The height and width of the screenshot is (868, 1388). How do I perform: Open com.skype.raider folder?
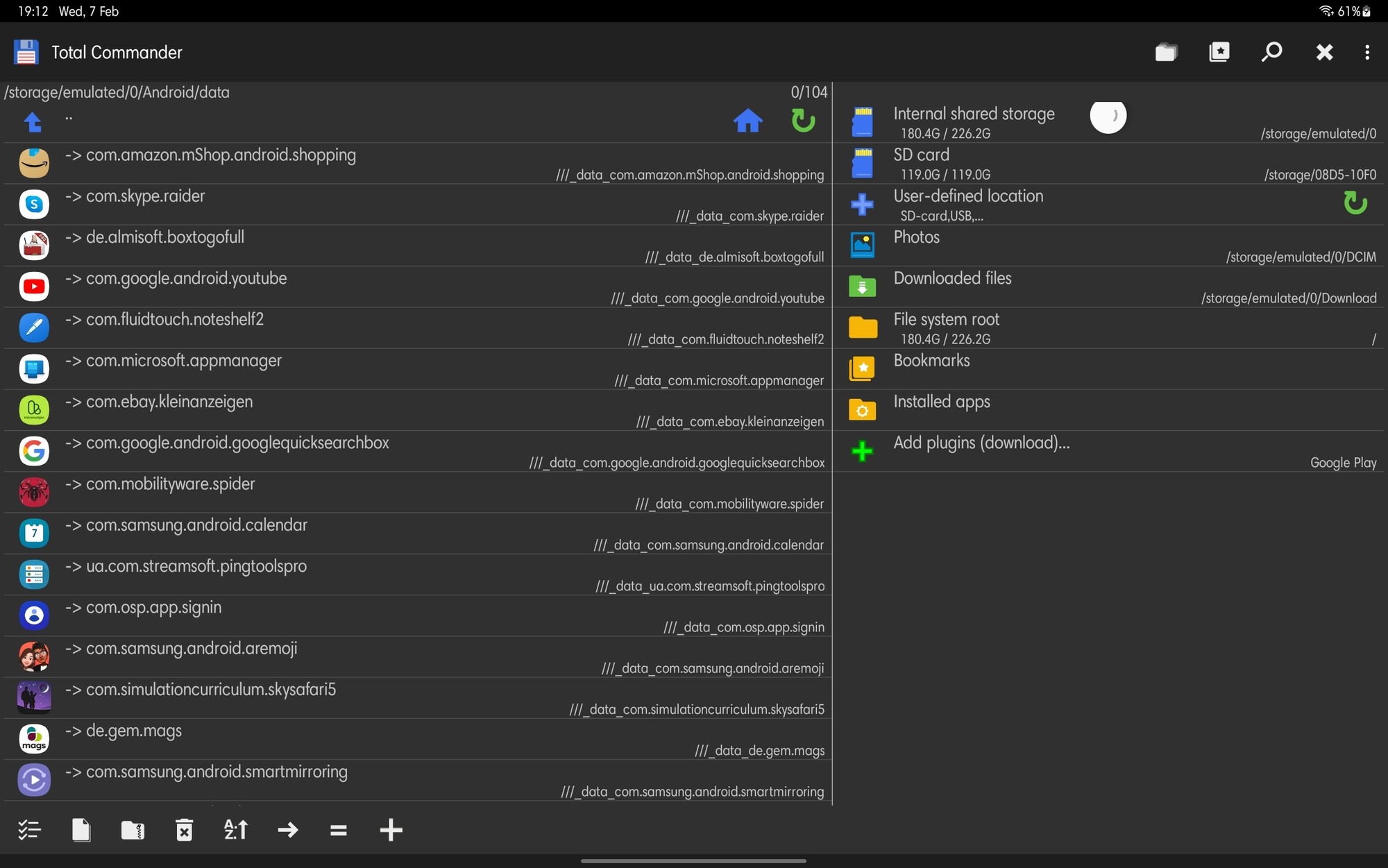point(418,205)
